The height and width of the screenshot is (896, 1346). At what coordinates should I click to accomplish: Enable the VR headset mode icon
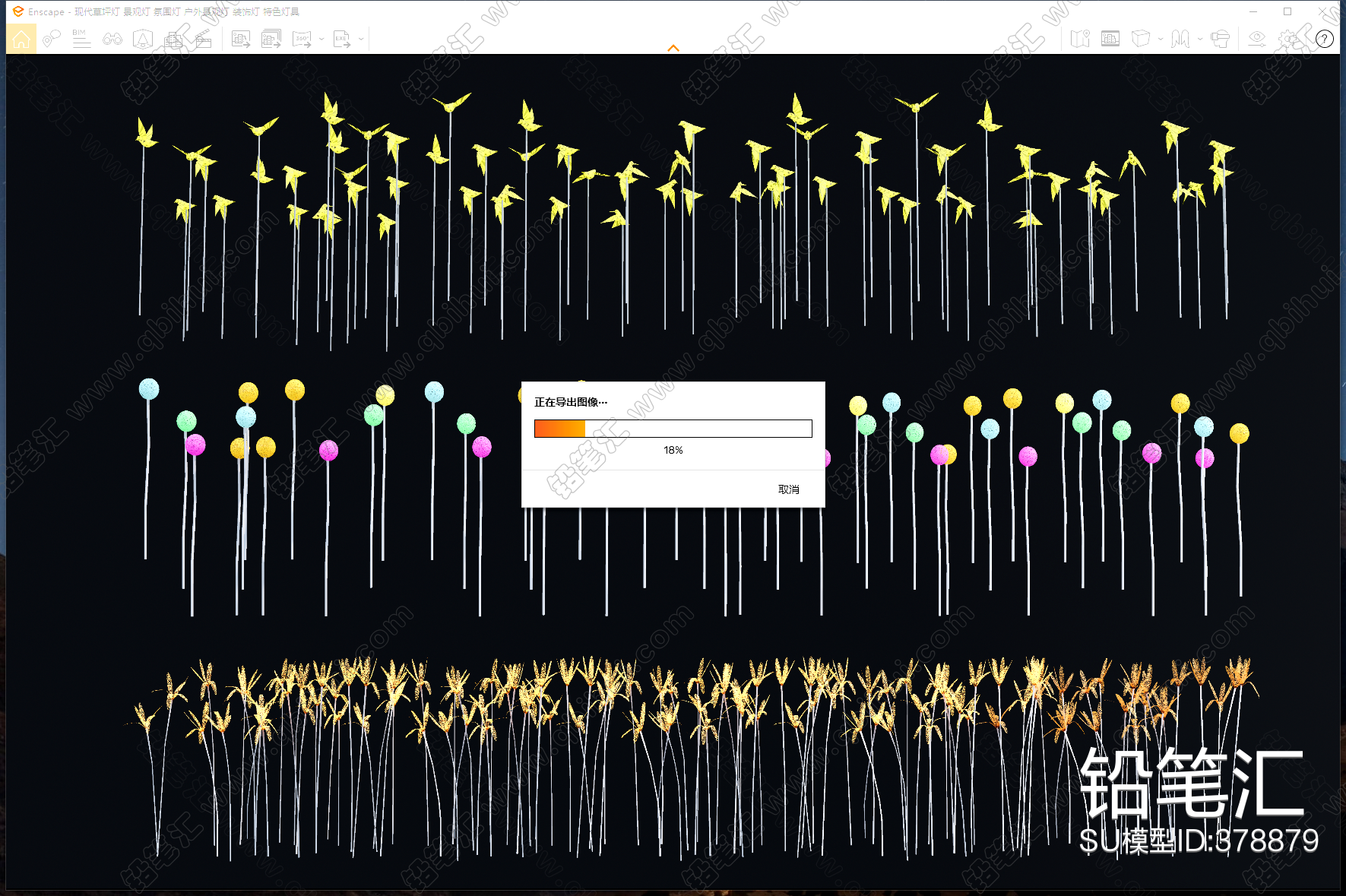(1220, 39)
